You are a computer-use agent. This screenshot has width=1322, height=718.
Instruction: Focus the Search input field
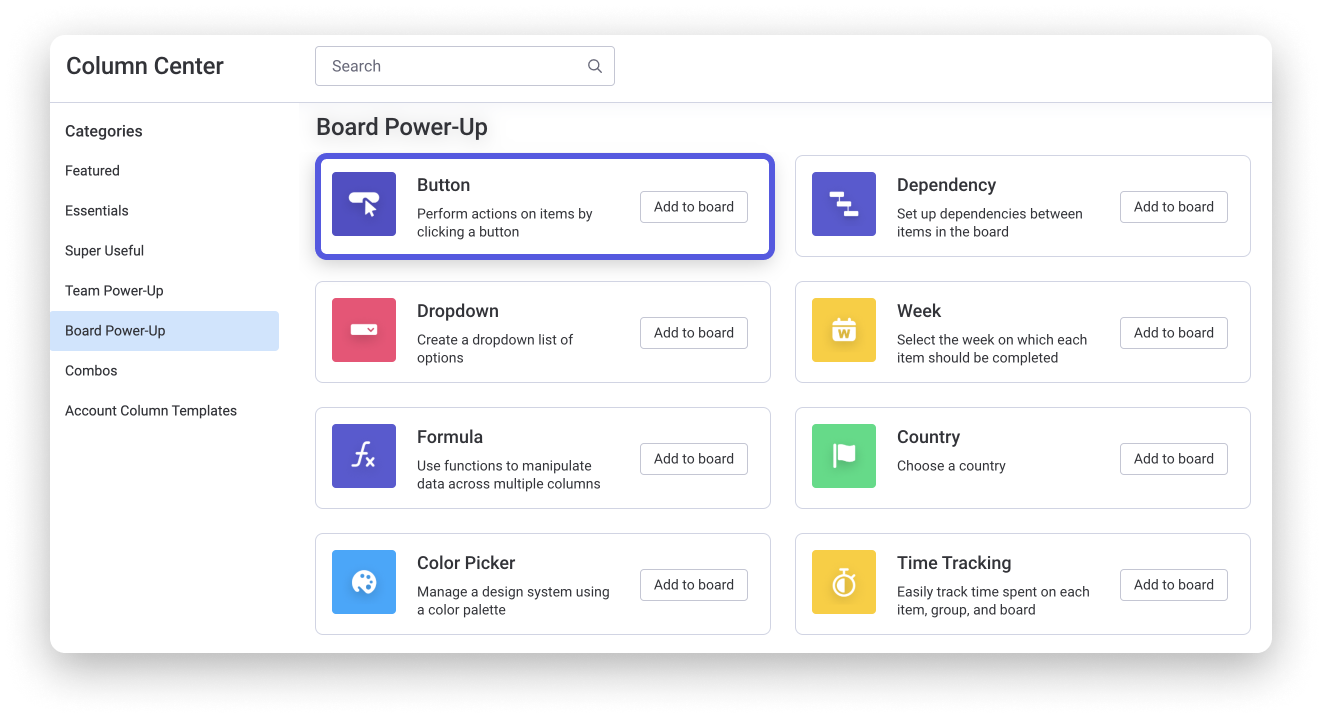pos(465,66)
